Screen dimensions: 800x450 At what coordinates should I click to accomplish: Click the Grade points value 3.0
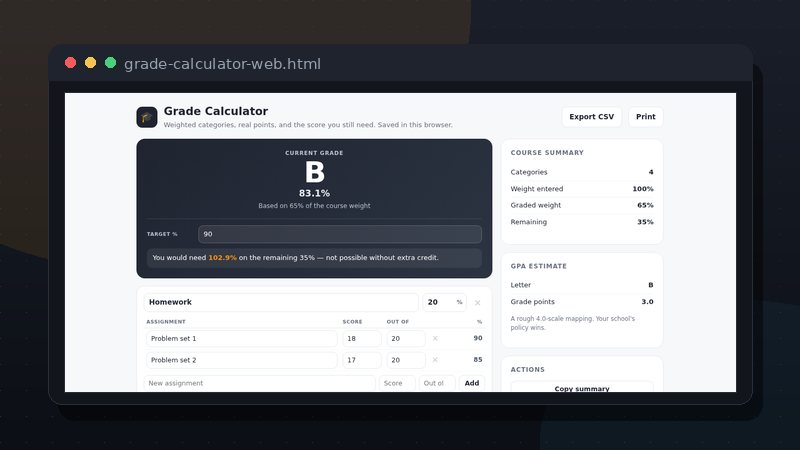[x=647, y=302]
